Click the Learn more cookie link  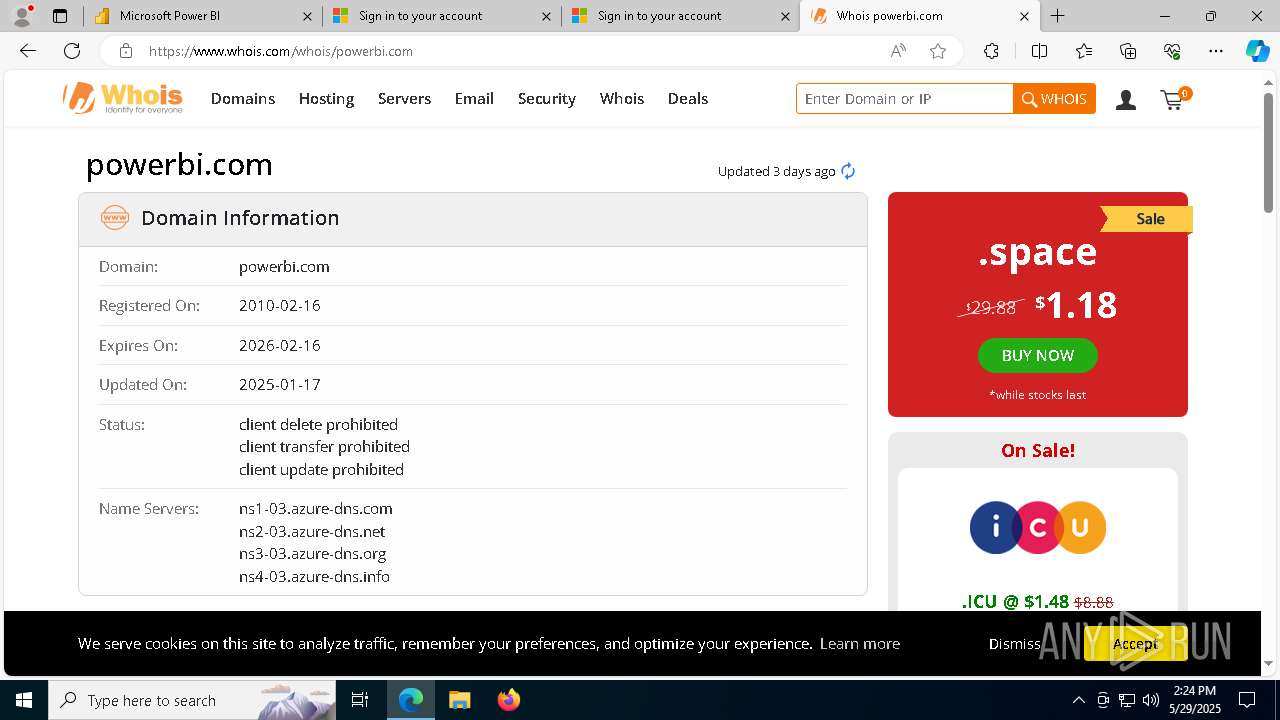(x=860, y=644)
